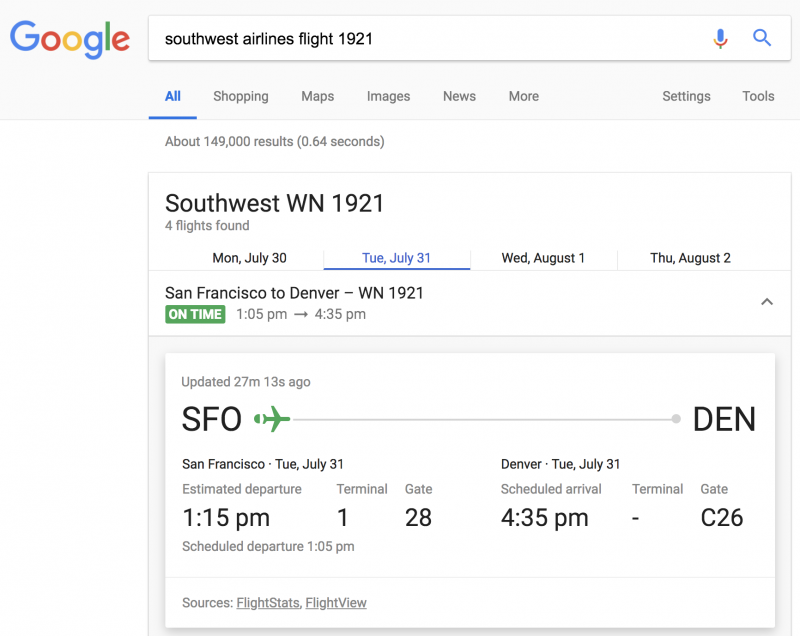The height and width of the screenshot is (636, 800).
Task: Select the Thu, August 2 date tab
Action: tap(691, 257)
